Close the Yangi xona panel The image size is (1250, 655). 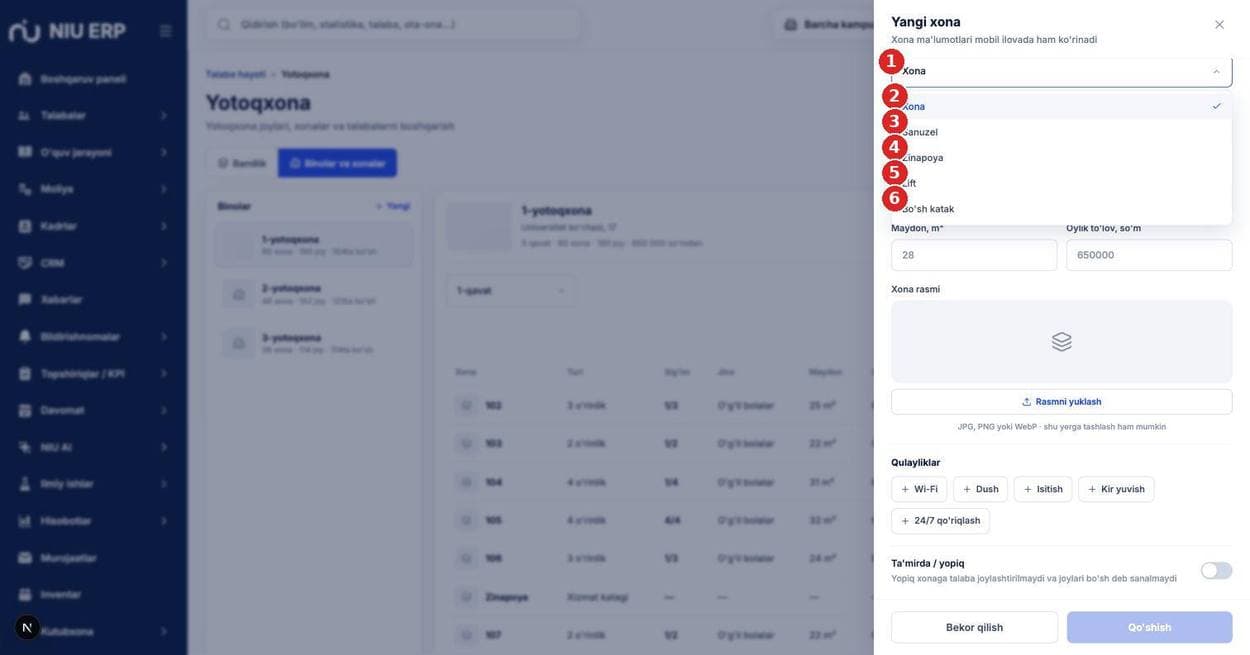tap(1219, 25)
